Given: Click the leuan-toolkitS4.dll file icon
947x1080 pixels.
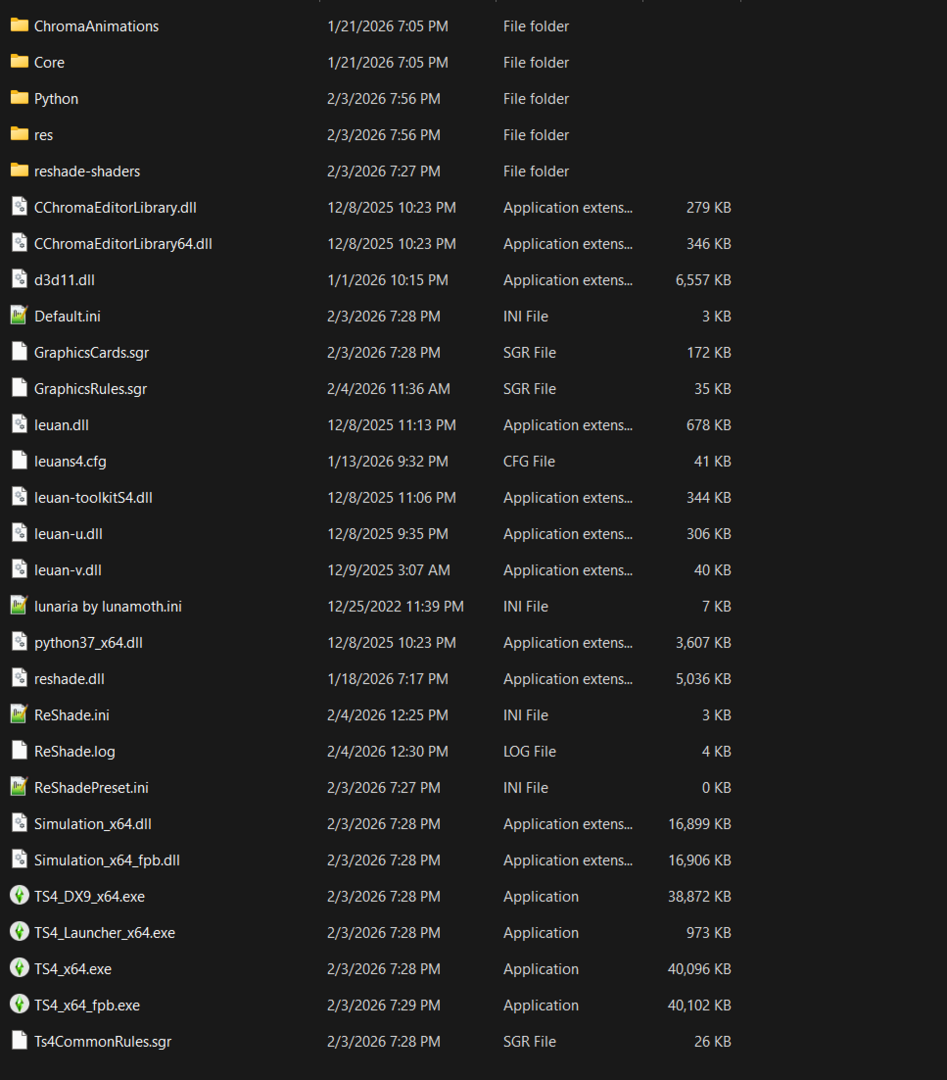Looking at the screenshot, I should tap(19, 497).
